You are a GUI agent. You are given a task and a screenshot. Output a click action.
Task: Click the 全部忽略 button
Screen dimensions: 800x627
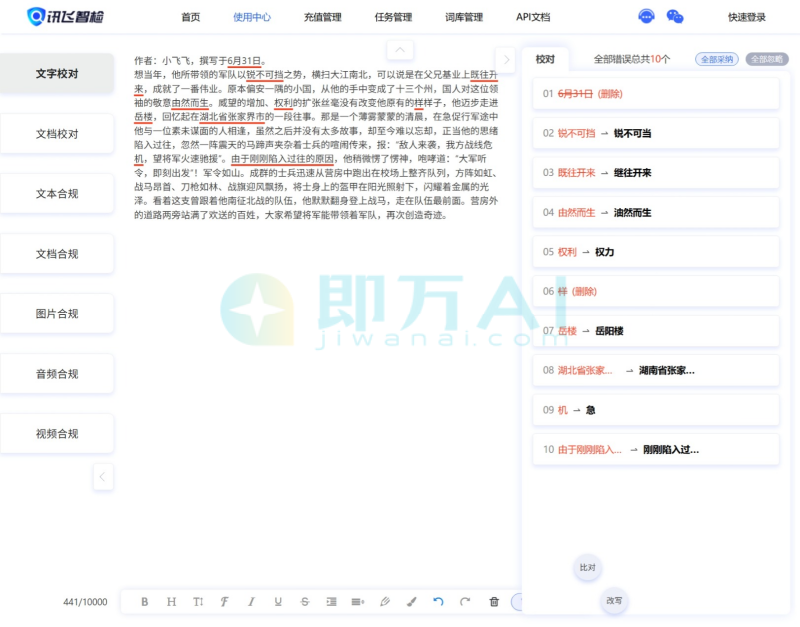(767, 60)
